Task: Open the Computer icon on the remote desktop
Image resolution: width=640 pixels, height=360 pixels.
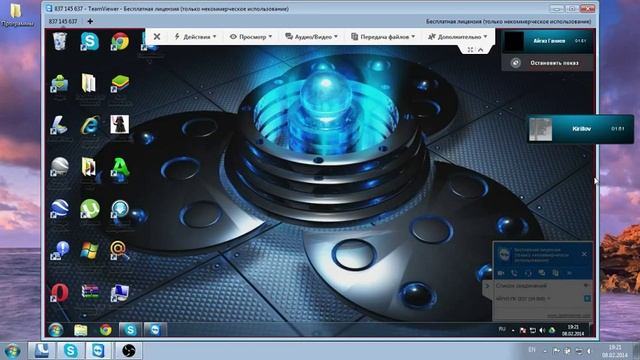Action: (120, 292)
